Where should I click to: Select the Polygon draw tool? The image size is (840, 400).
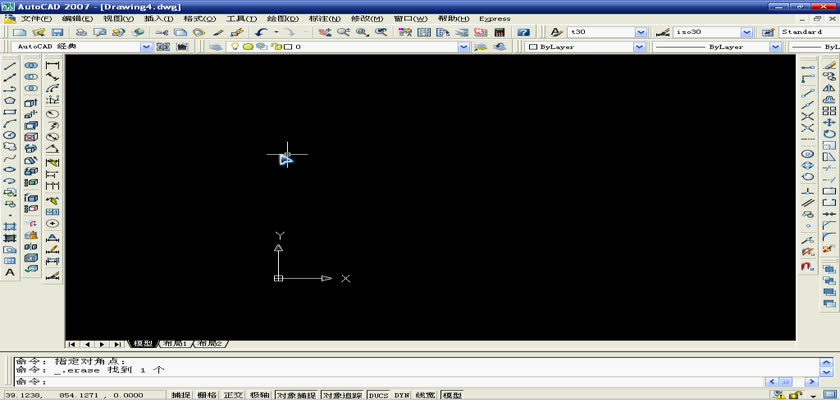(x=10, y=101)
